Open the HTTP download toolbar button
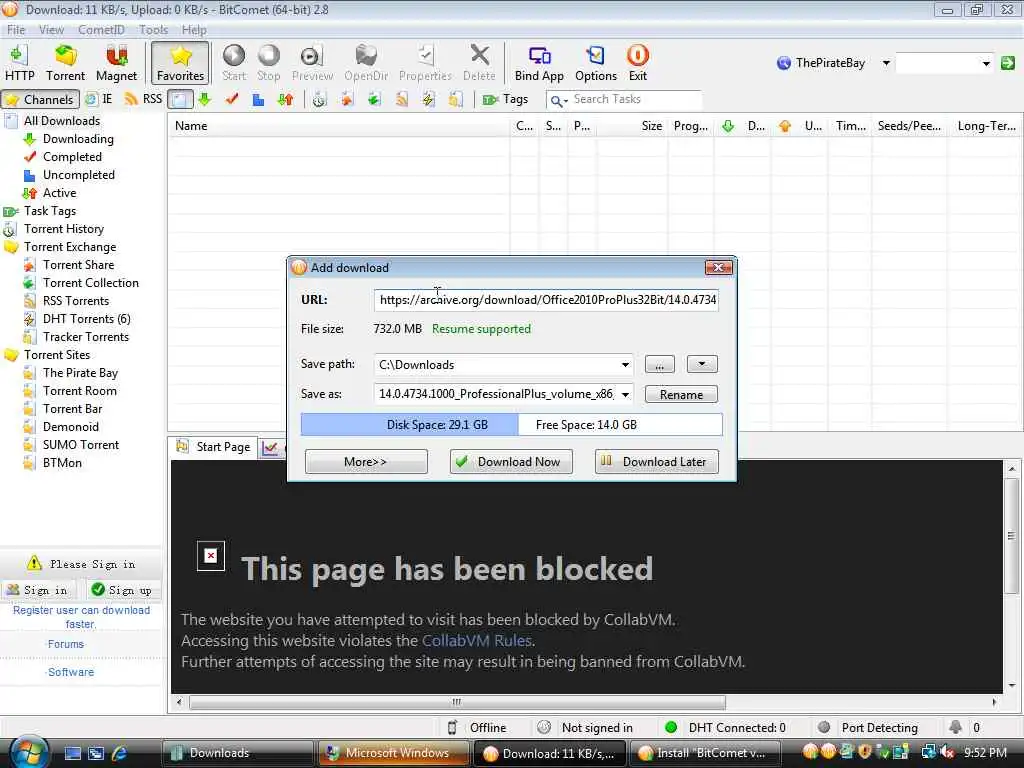 point(20,63)
